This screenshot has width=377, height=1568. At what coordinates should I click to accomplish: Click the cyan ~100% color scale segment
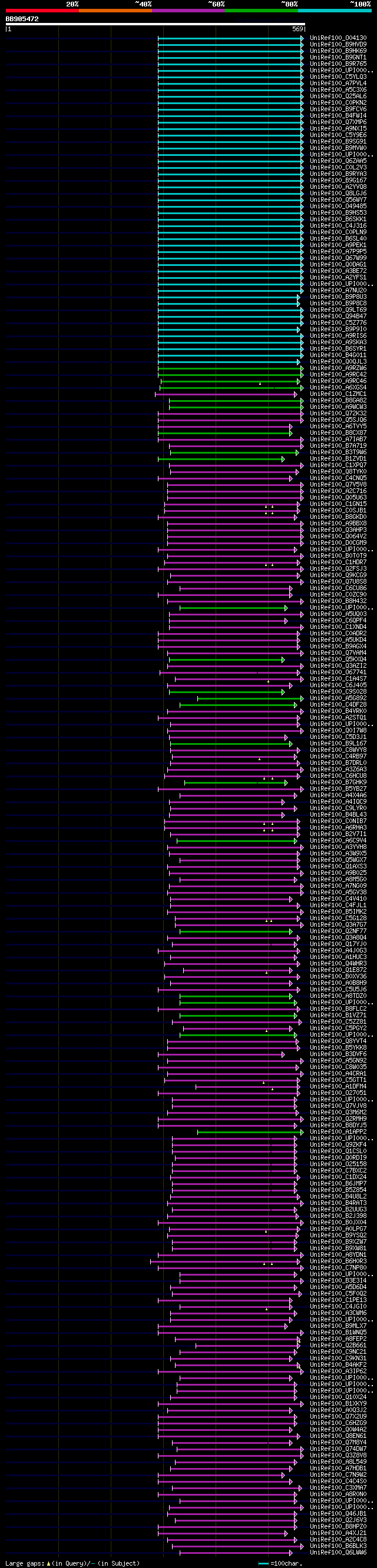(335, 11)
